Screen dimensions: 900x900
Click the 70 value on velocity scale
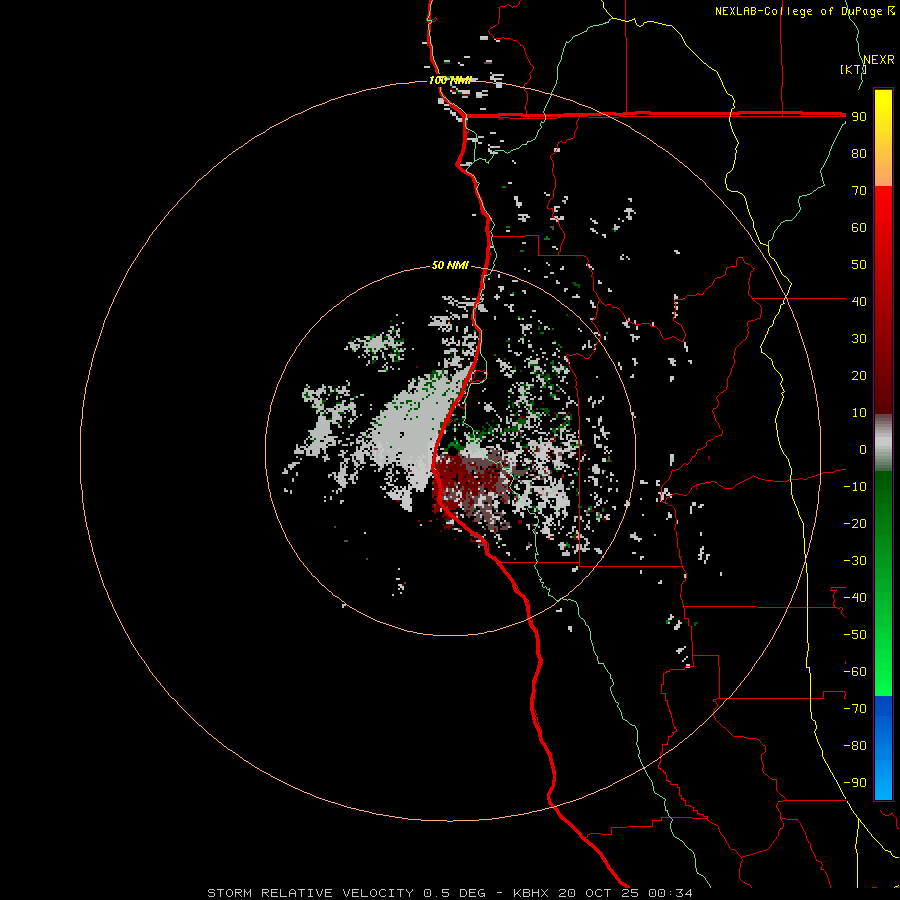click(859, 191)
